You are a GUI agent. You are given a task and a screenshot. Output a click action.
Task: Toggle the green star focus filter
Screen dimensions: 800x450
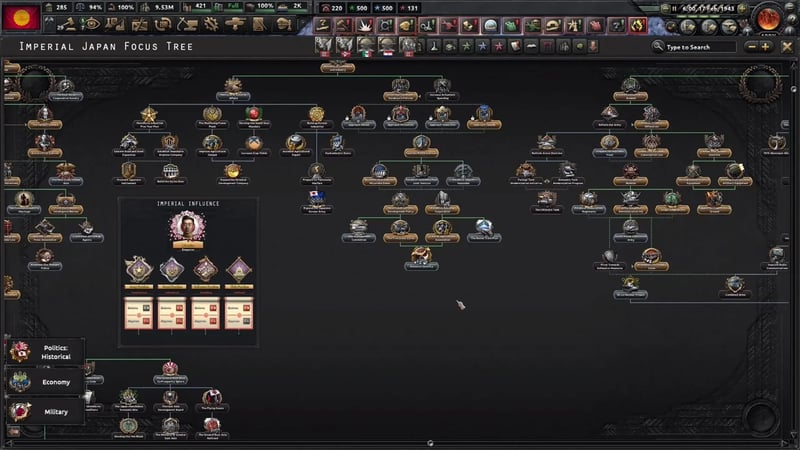click(466, 46)
